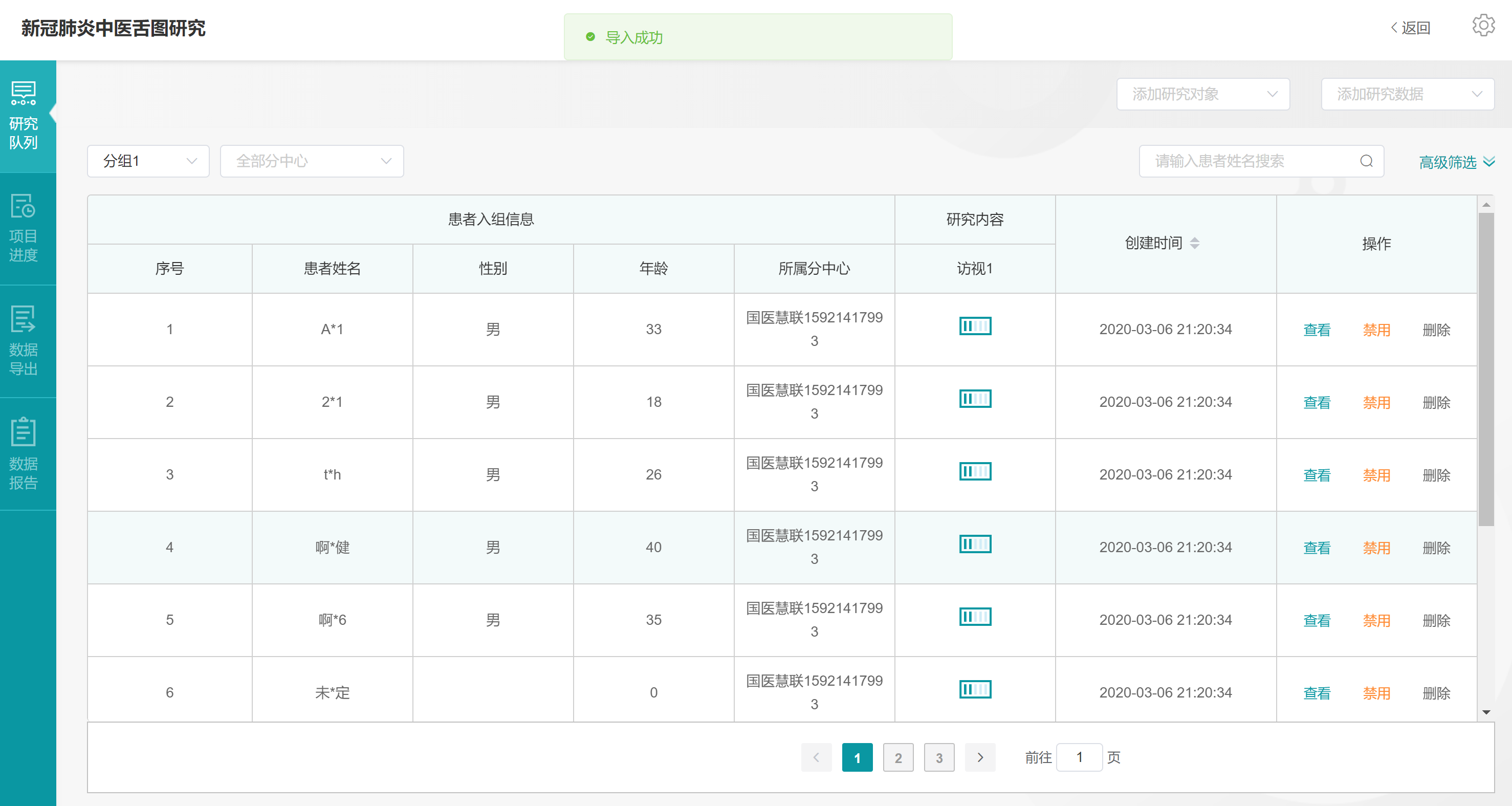Expand the 分组1 dropdown
1512x806 pixels.
[x=148, y=161]
